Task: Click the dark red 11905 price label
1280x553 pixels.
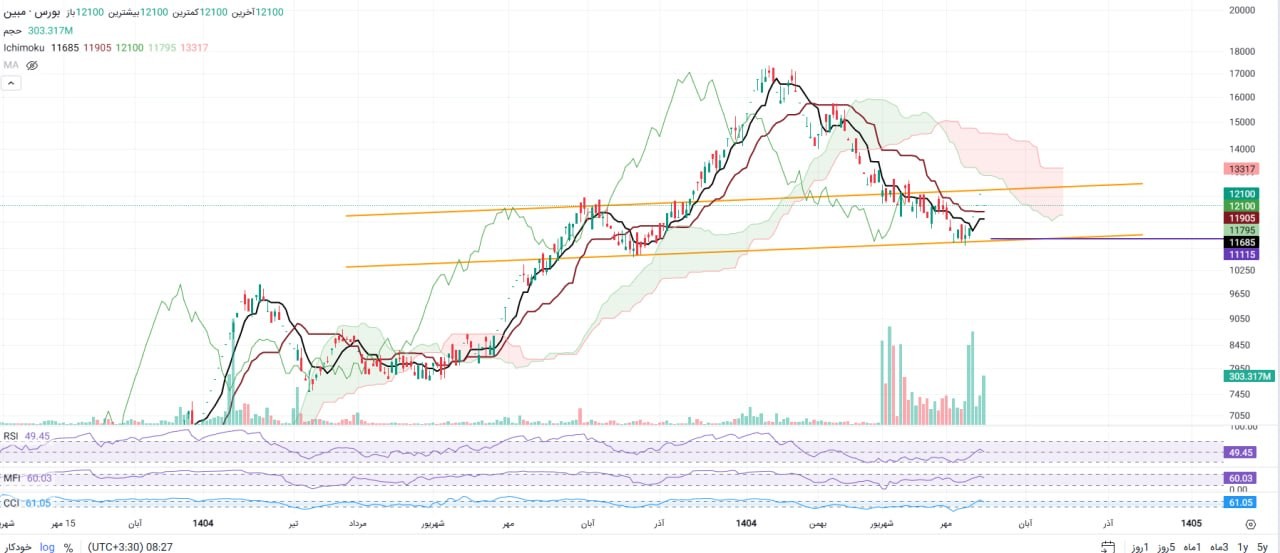Action: pyautogui.click(x=1242, y=218)
